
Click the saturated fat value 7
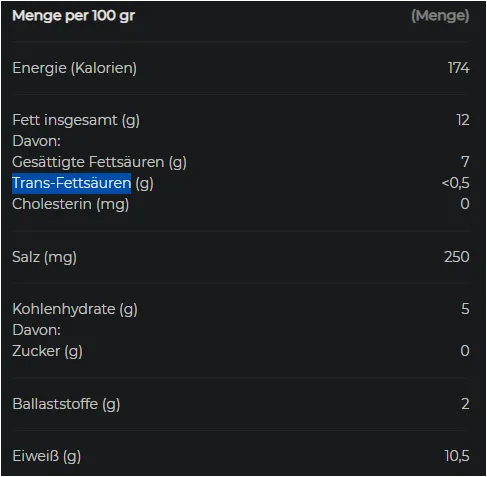465,162
